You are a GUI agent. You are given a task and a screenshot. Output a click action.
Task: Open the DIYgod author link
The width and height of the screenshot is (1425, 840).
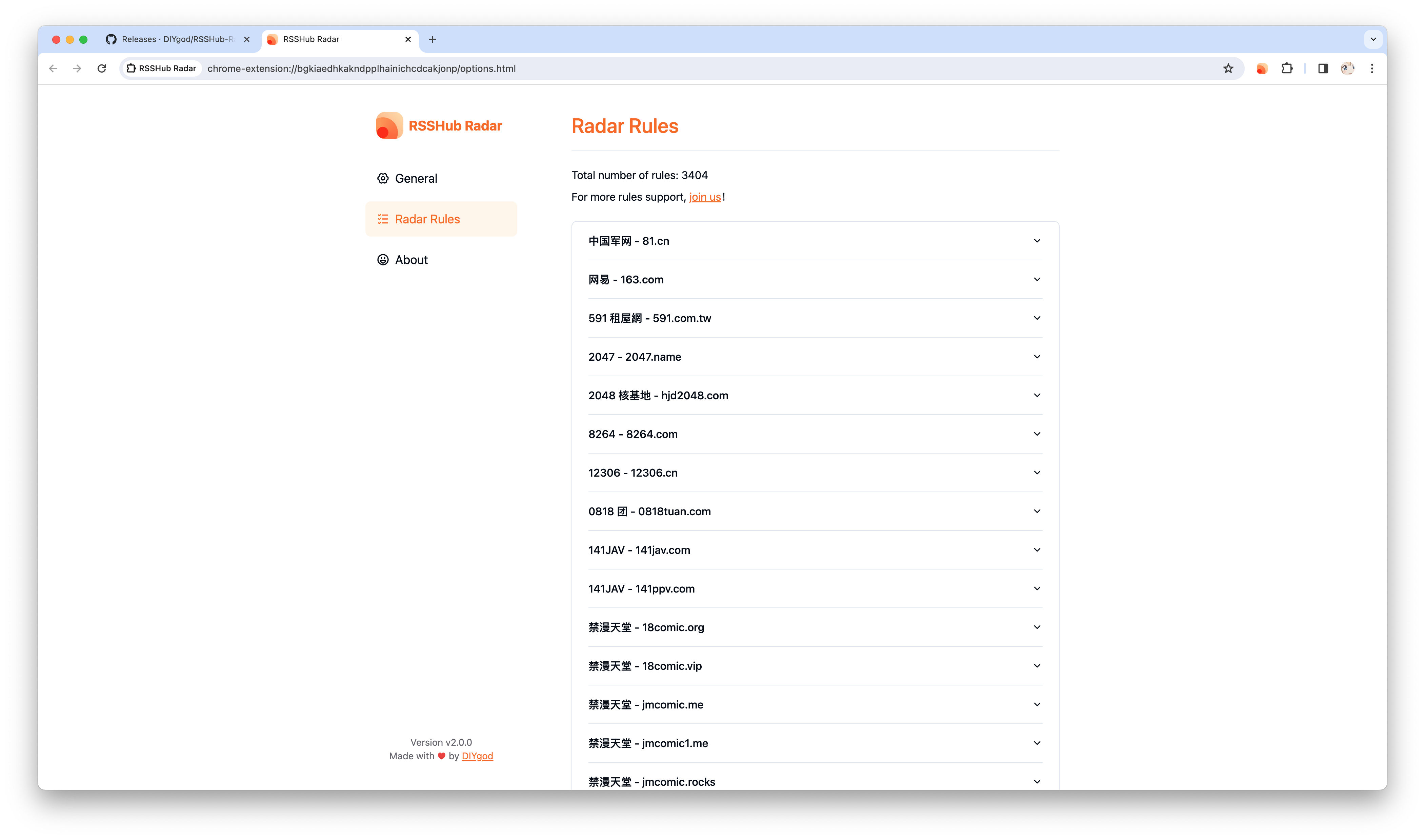477,756
